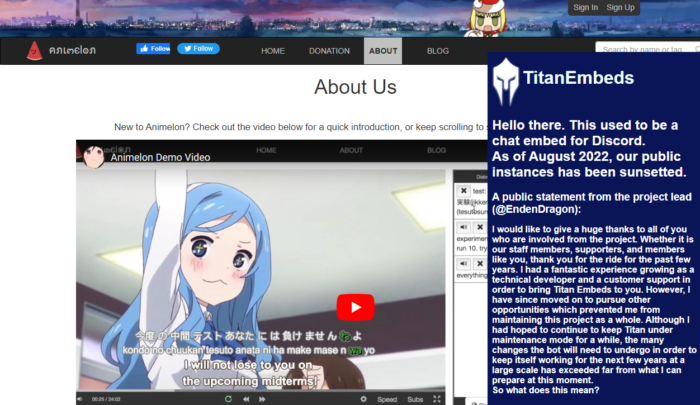700x405 pixels.
Task: Click the X next to the test dialog entry
Action: (463, 191)
